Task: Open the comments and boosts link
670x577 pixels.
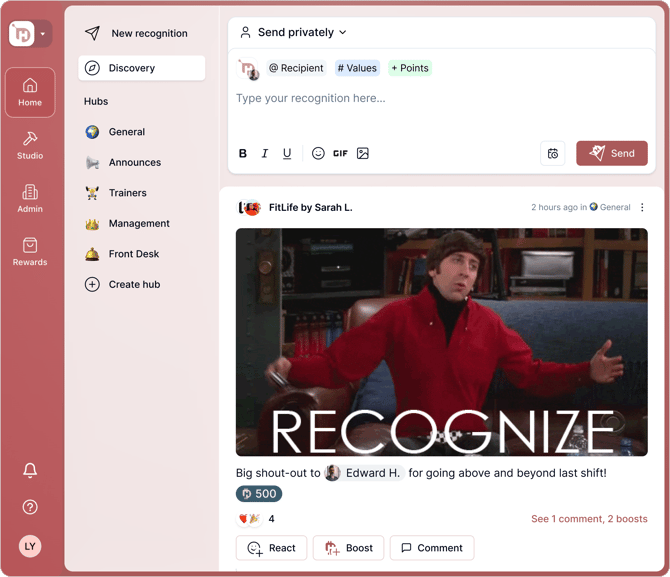Action: (x=588, y=519)
